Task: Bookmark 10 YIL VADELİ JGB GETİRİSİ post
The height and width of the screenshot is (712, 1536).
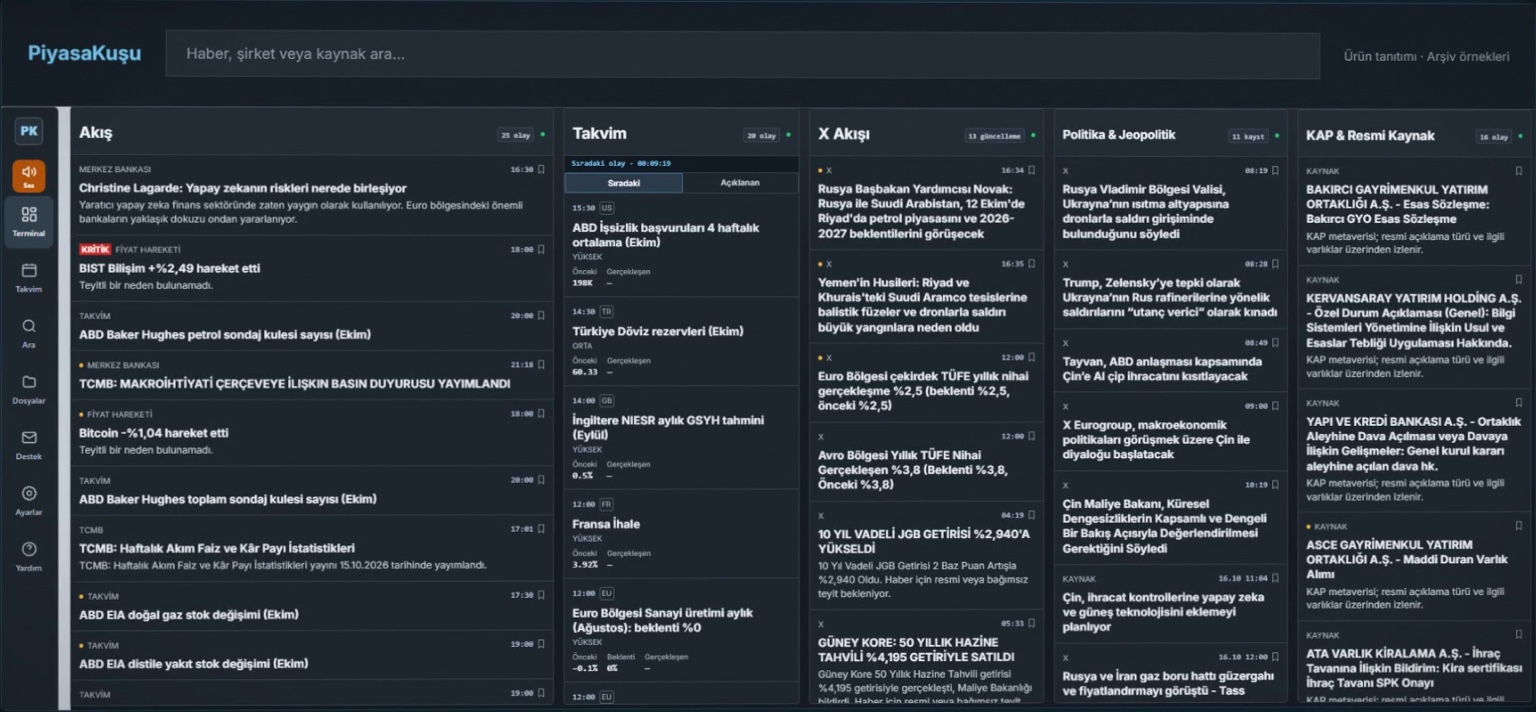Action: tap(1031, 515)
